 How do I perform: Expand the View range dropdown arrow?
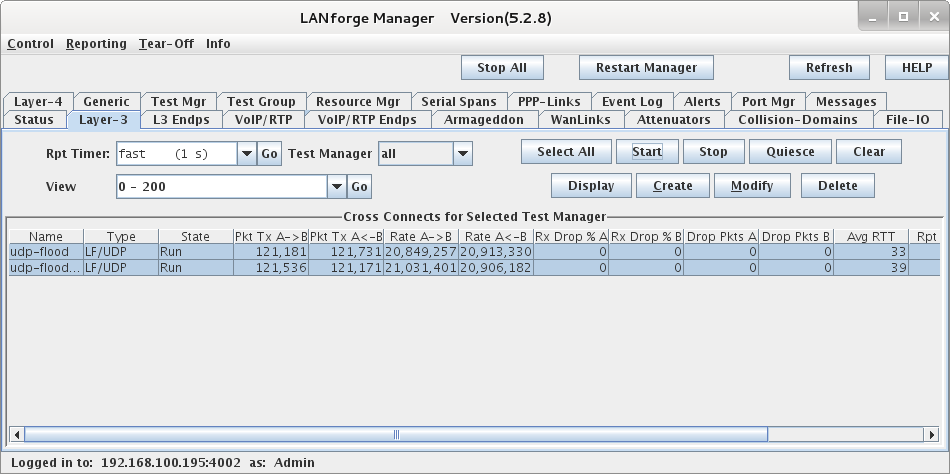tap(337, 187)
